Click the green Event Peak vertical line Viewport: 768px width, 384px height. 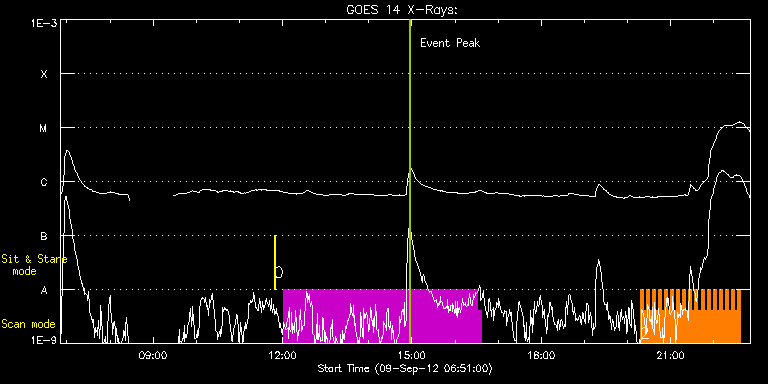[x=410, y=181]
